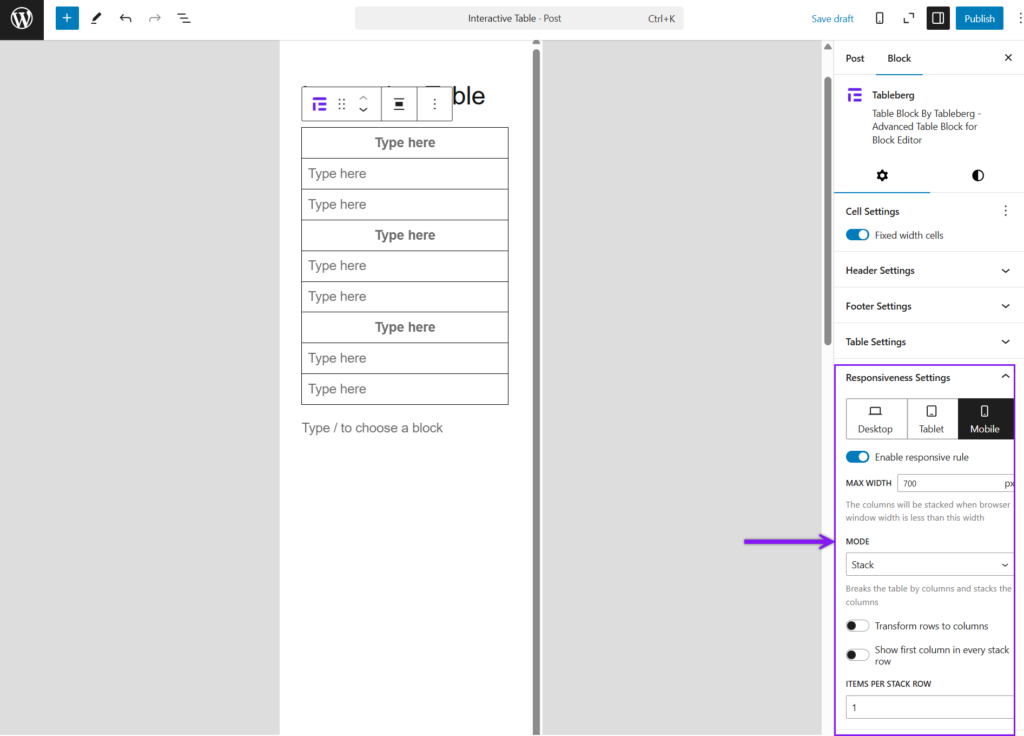
Task: Click the Tableberg block icon in toolbar
Action: 320,104
